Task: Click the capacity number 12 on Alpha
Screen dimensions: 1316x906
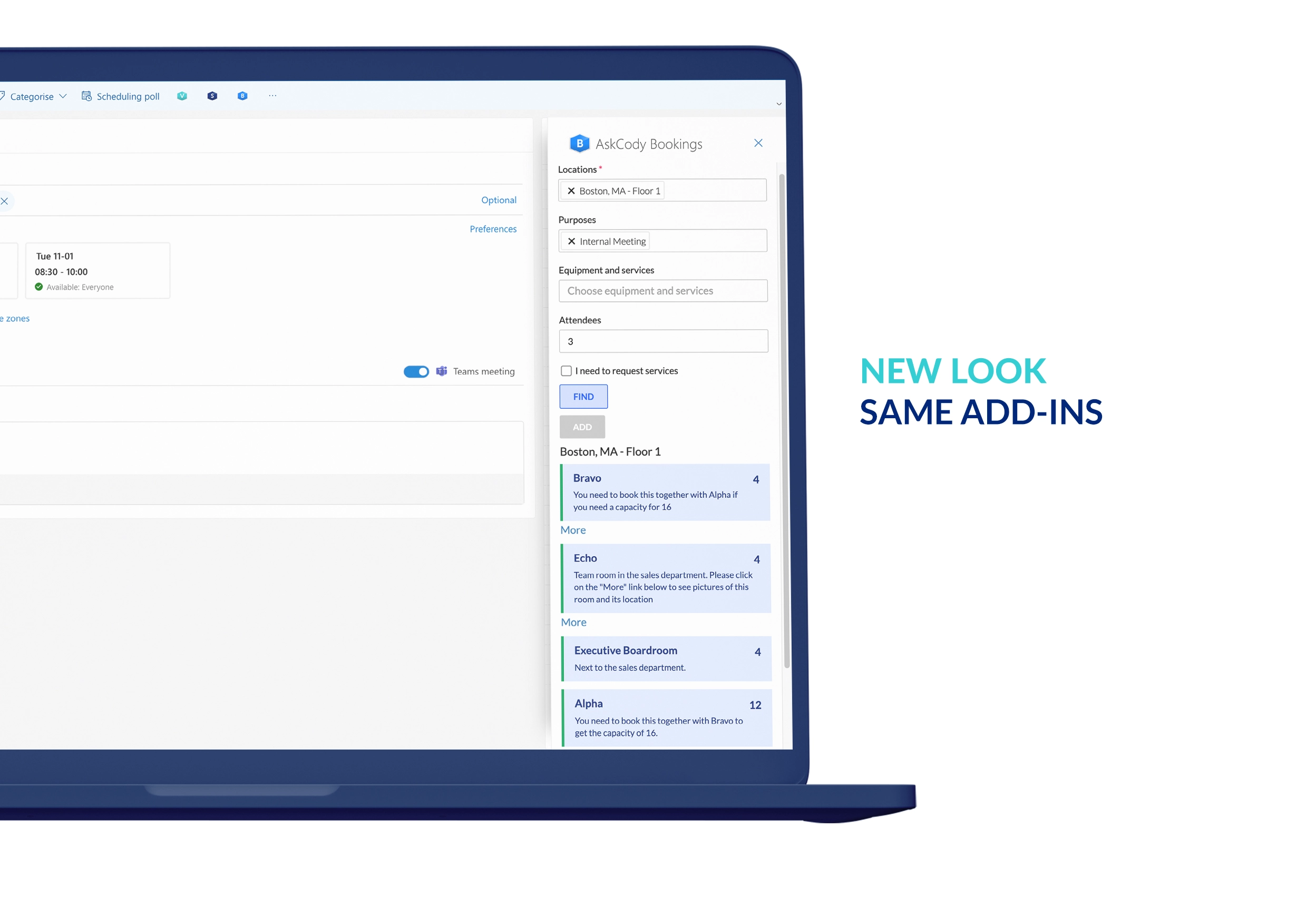Action: [x=754, y=705]
